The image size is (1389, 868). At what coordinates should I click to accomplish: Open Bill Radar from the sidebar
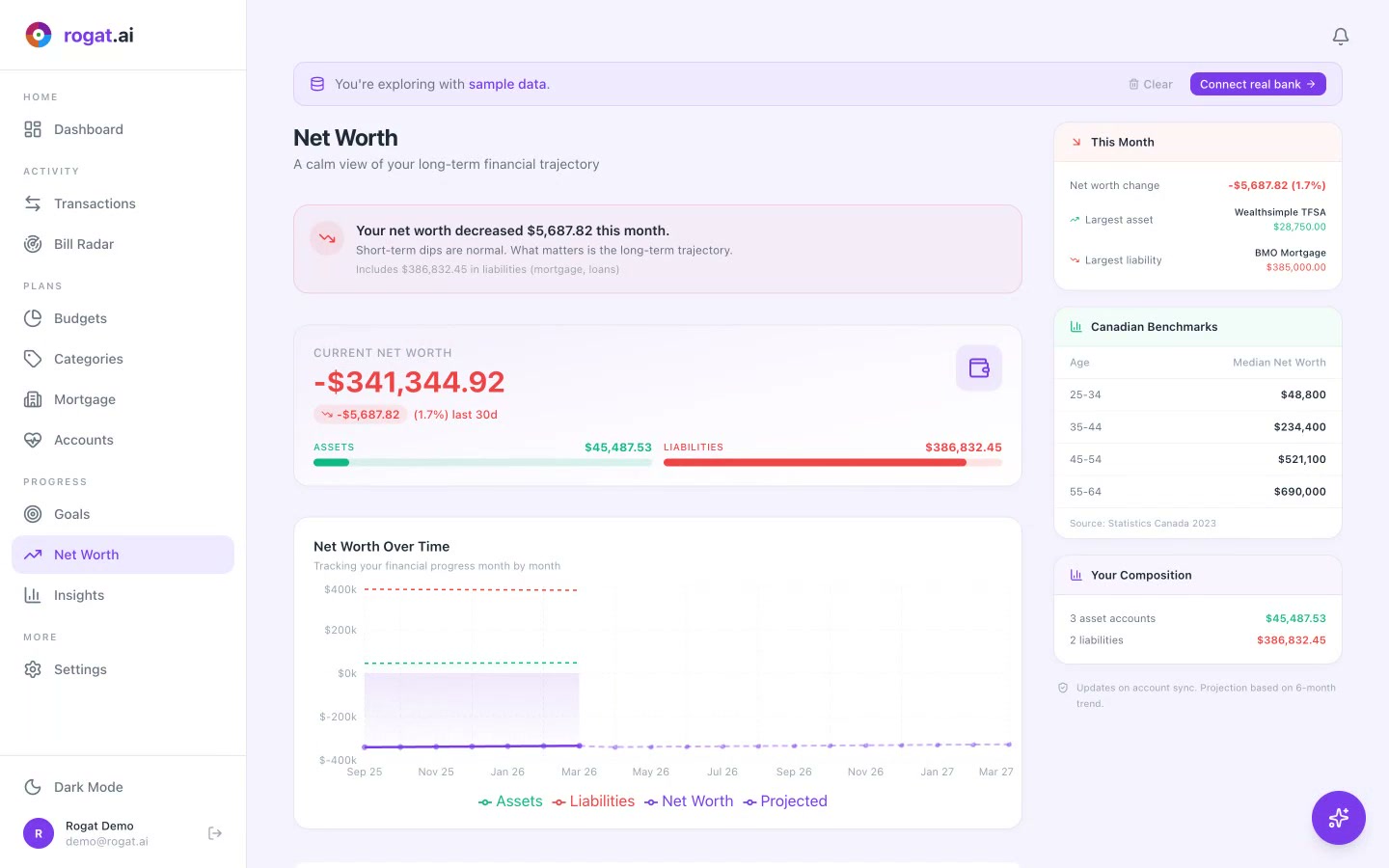pyautogui.click(x=83, y=244)
